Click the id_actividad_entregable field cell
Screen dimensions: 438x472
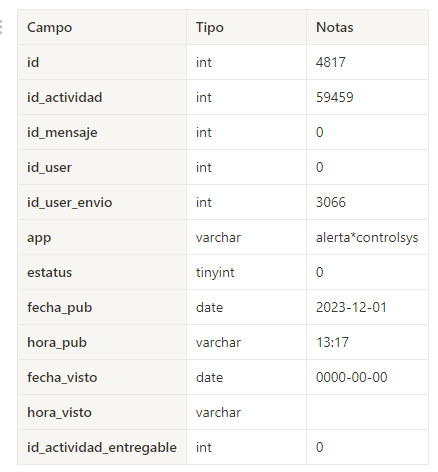tap(102, 447)
